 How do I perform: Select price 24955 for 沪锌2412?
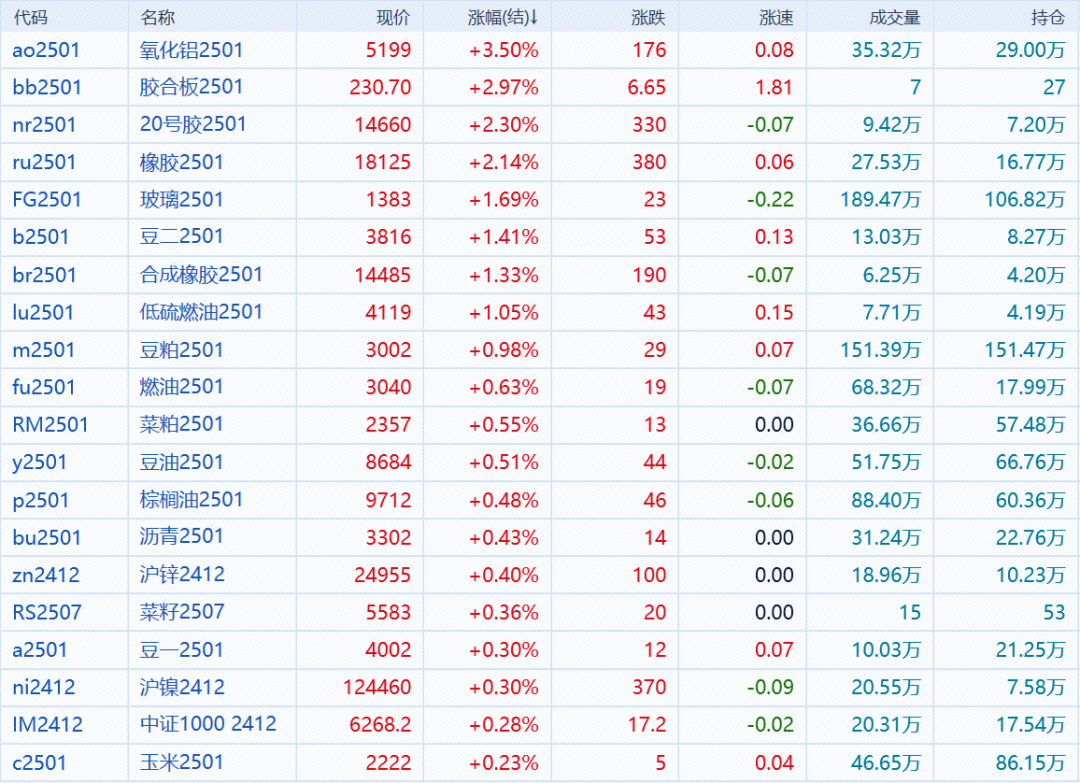pyautogui.click(x=383, y=575)
